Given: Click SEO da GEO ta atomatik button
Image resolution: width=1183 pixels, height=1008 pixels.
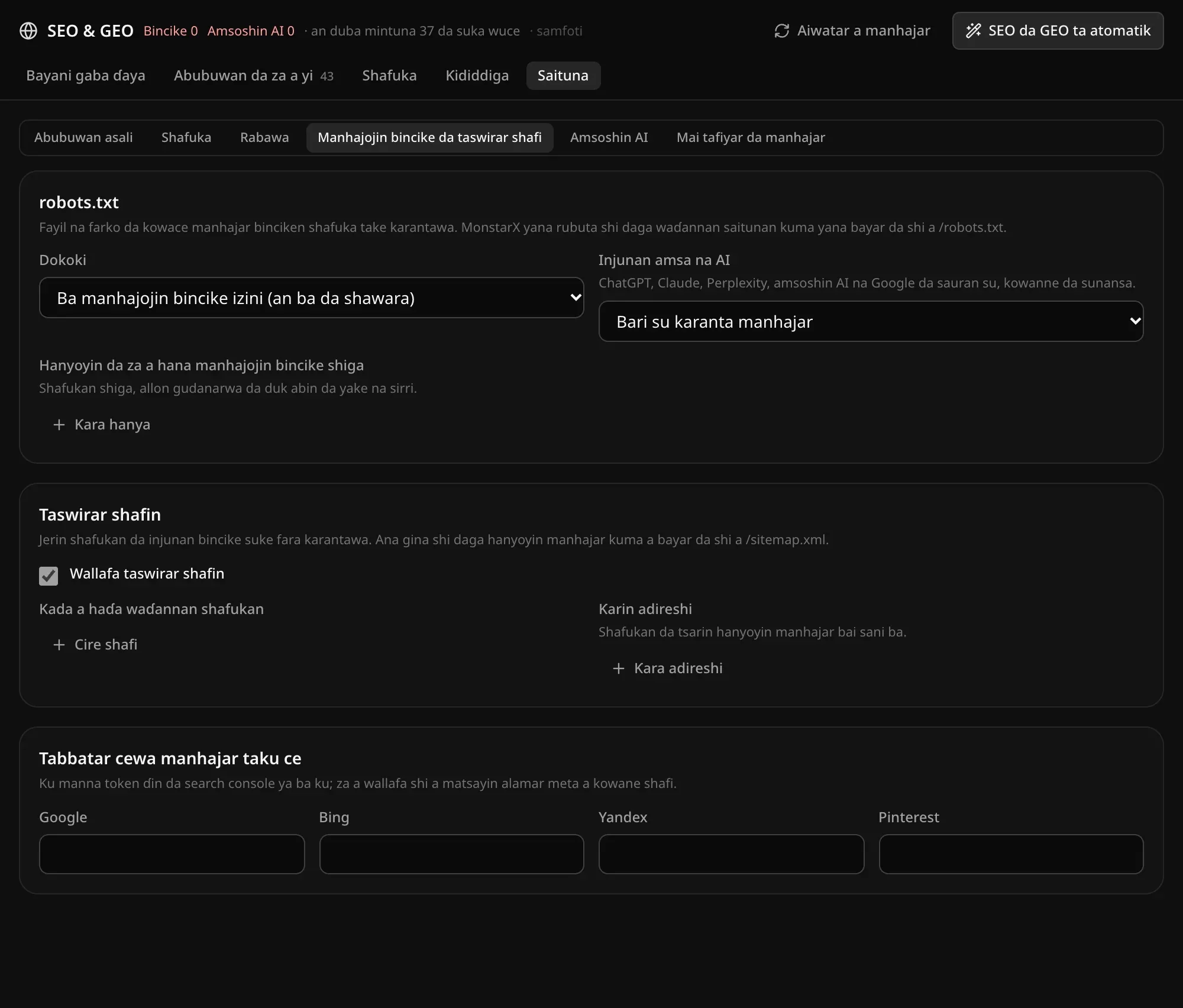Looking at the screenshot, I should tap(1058, 31).
